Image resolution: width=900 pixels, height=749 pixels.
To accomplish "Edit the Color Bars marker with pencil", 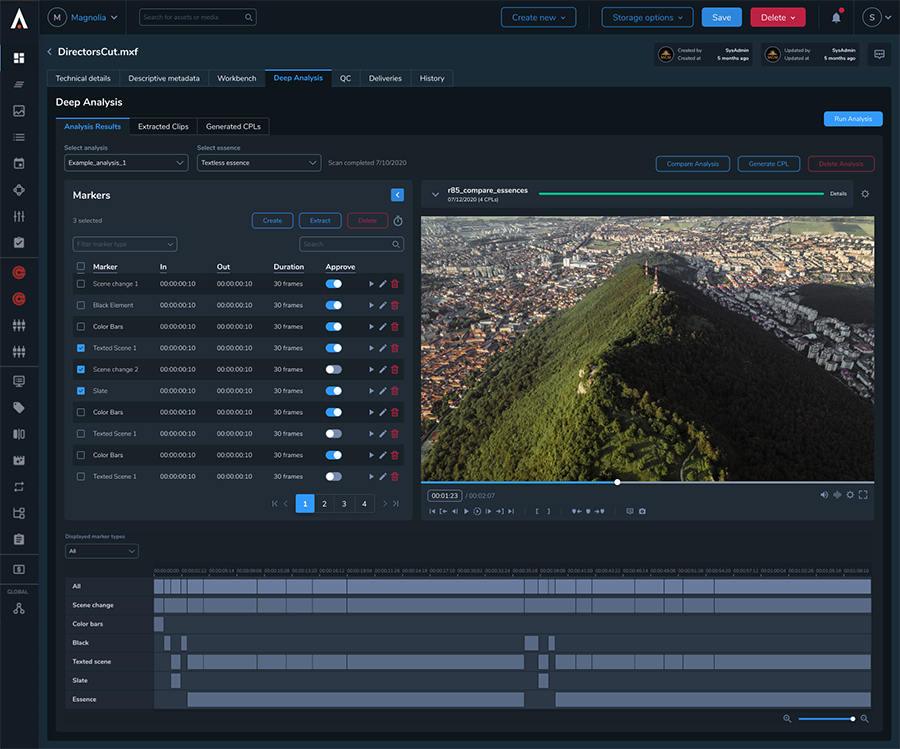I will click(x=383, y=327).
